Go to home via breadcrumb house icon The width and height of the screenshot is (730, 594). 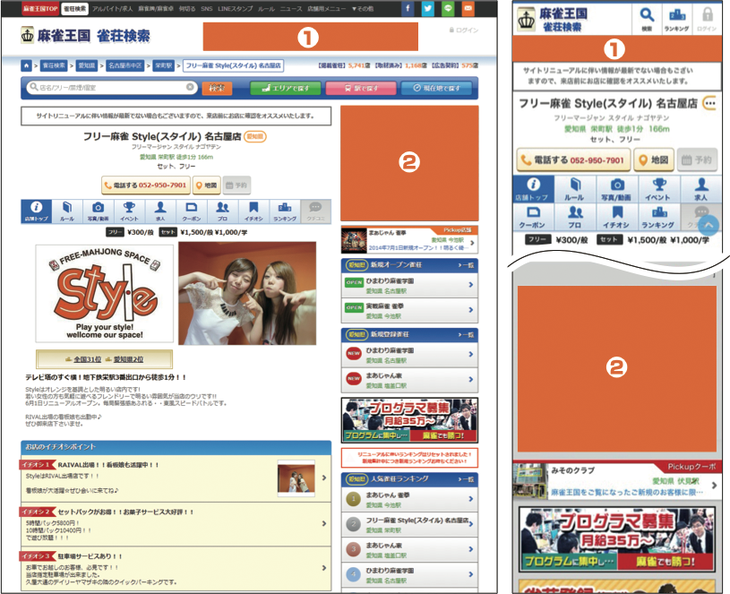[27, 66]
